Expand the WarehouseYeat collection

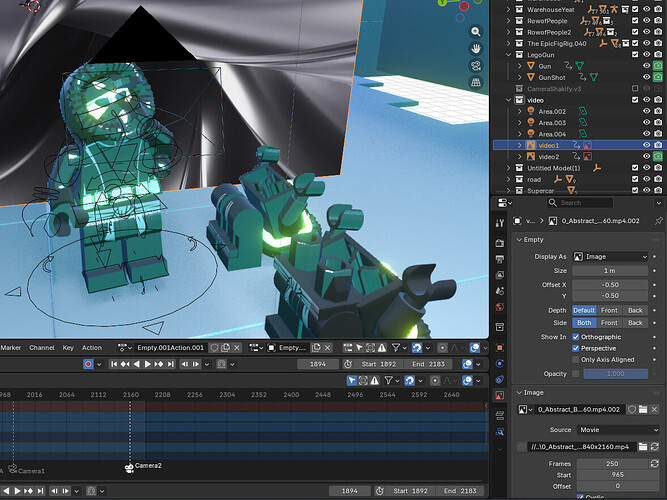tap(508, 9)
